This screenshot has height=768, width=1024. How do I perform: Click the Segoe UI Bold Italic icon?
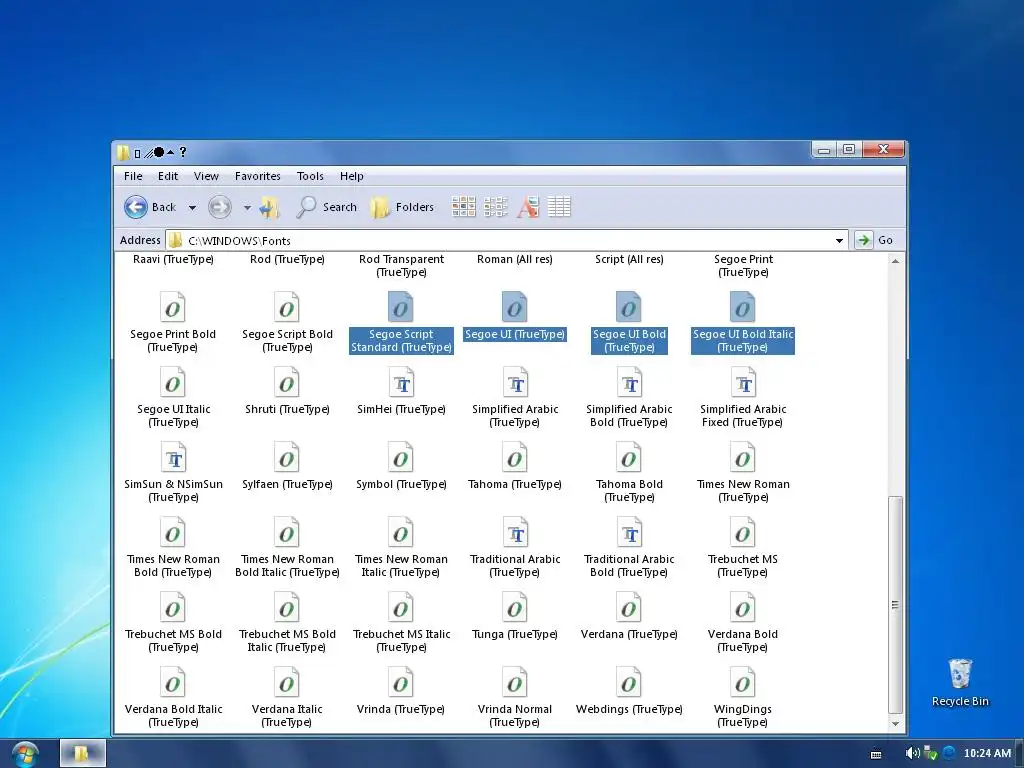pyautogui.click(x=743, y=307)
